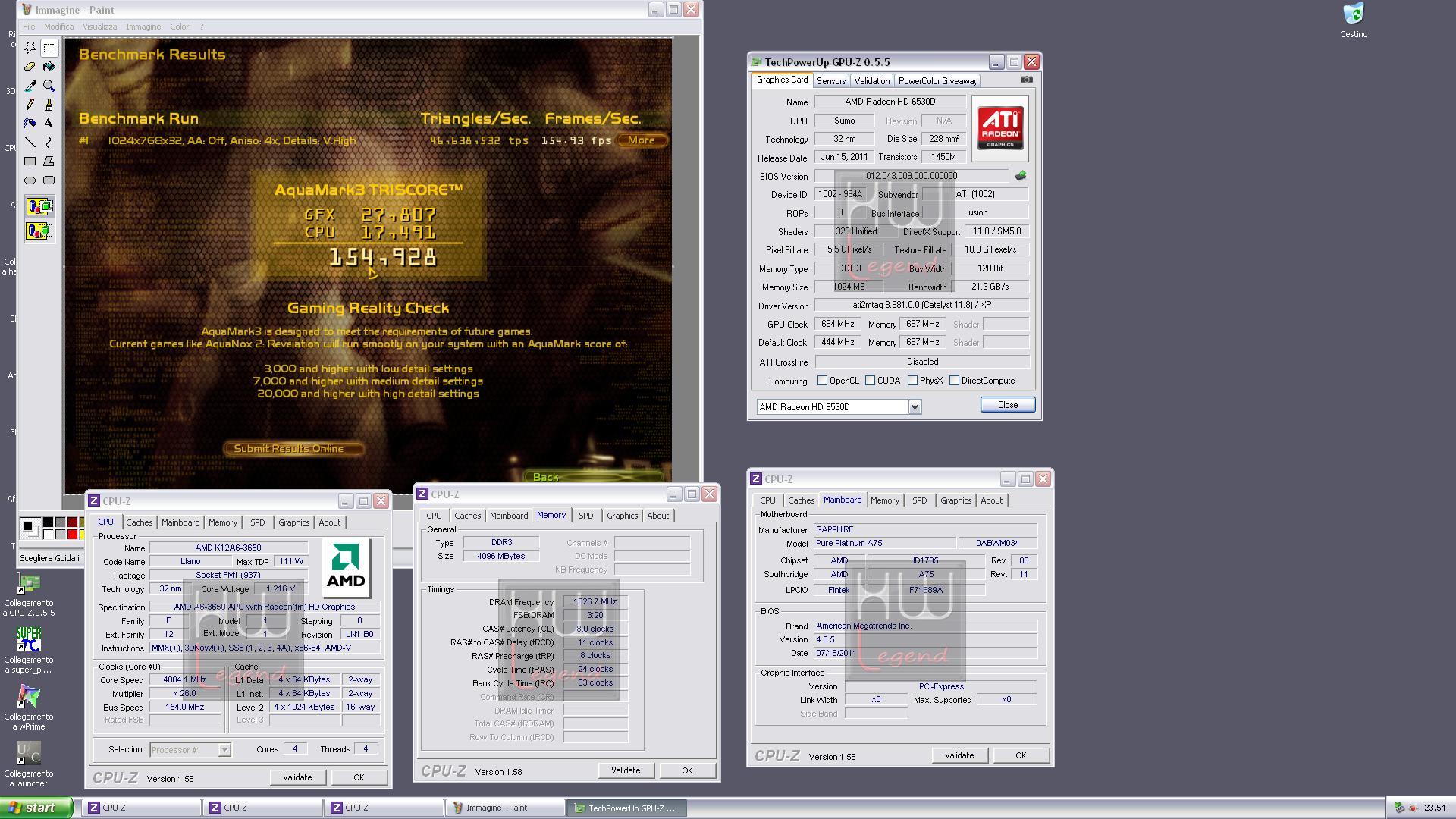Pick the black color swatch in Paint palette
This screenshot has width=1456, height=819.
point(48,522)
